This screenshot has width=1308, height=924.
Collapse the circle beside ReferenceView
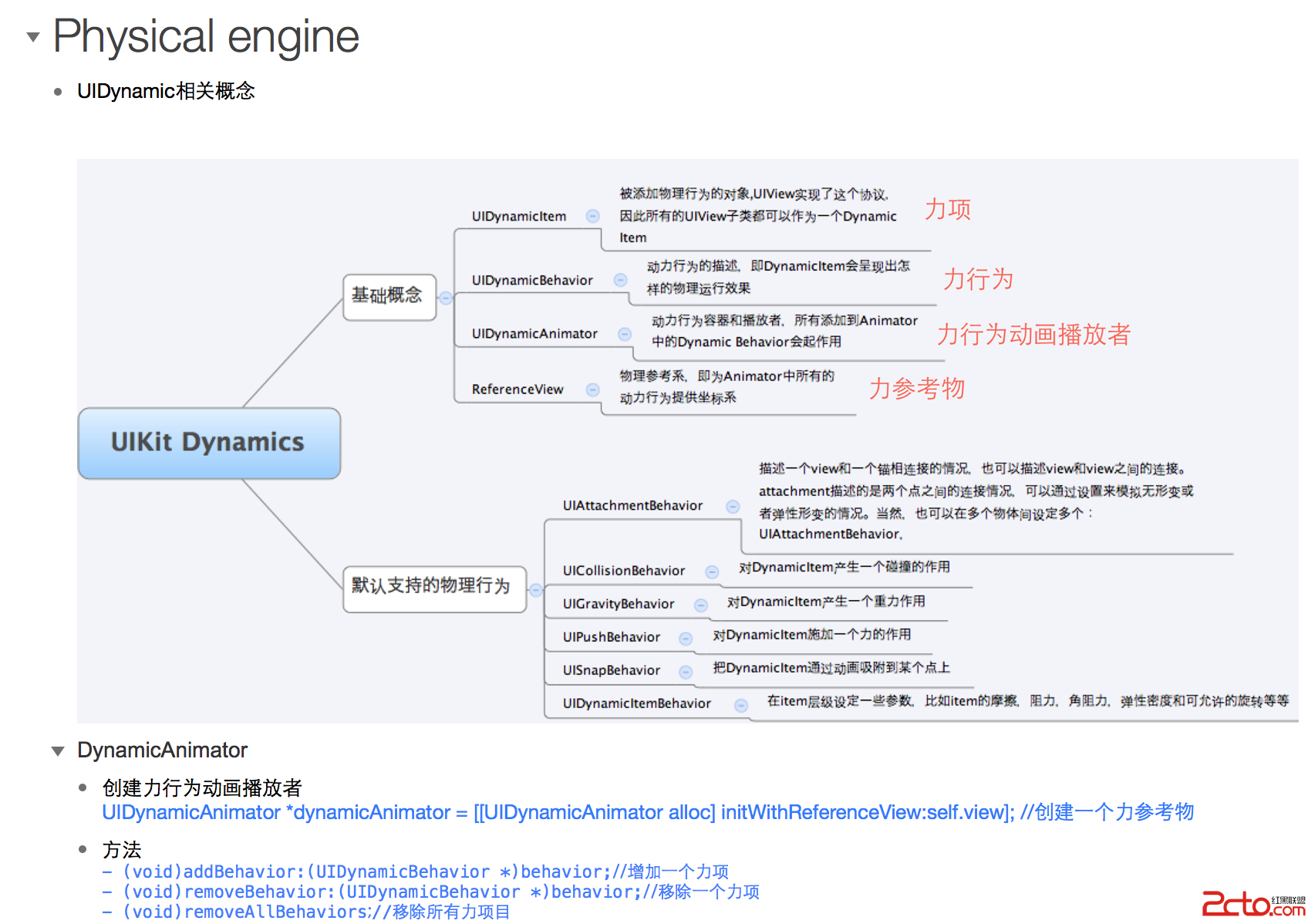tap(592, 389)
